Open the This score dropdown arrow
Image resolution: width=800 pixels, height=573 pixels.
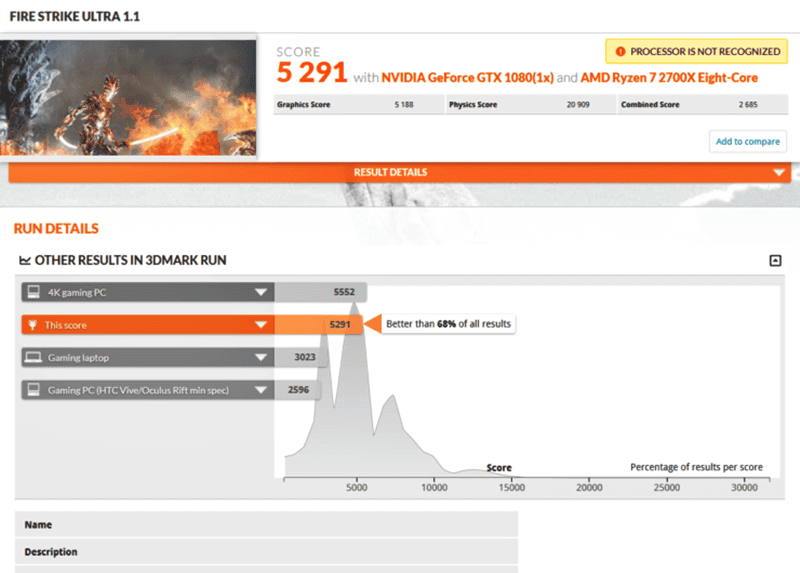point(261,325)
